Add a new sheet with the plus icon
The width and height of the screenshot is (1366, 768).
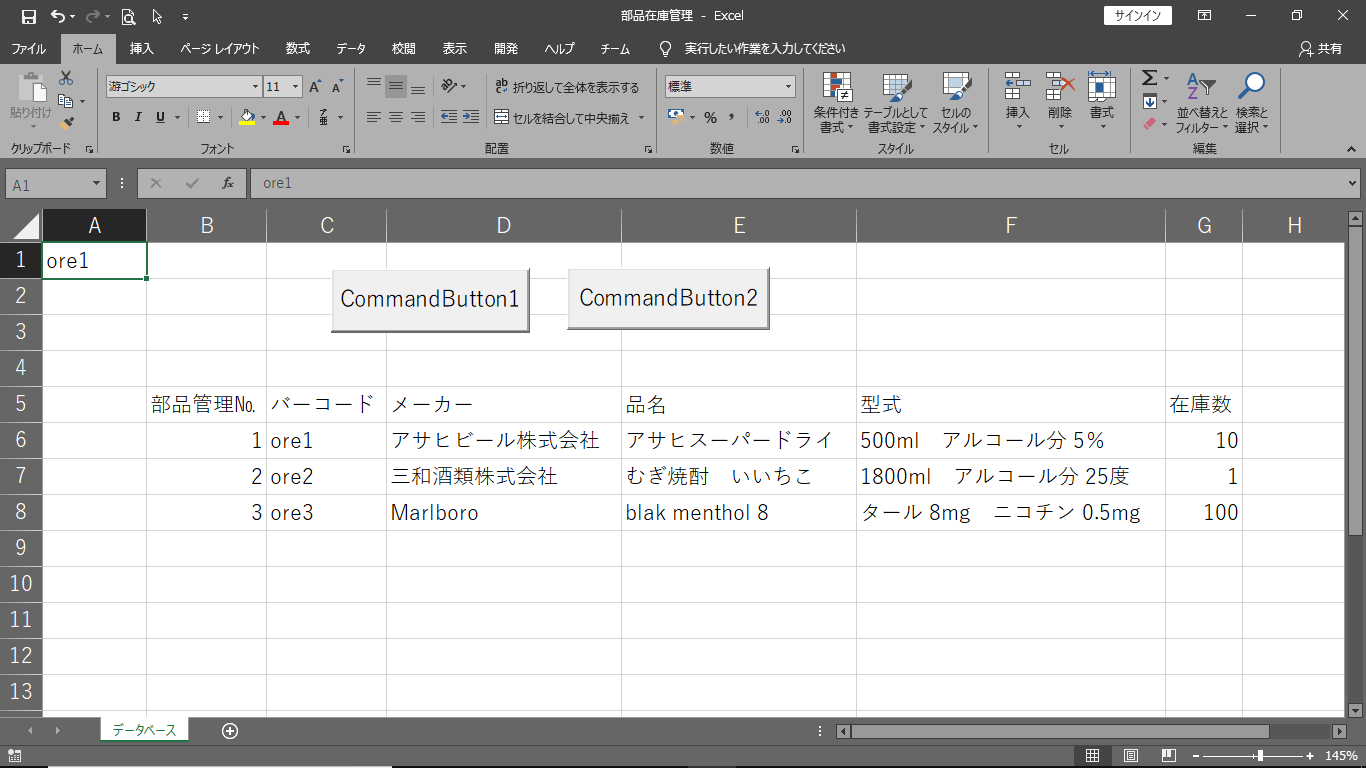[230, 731]
